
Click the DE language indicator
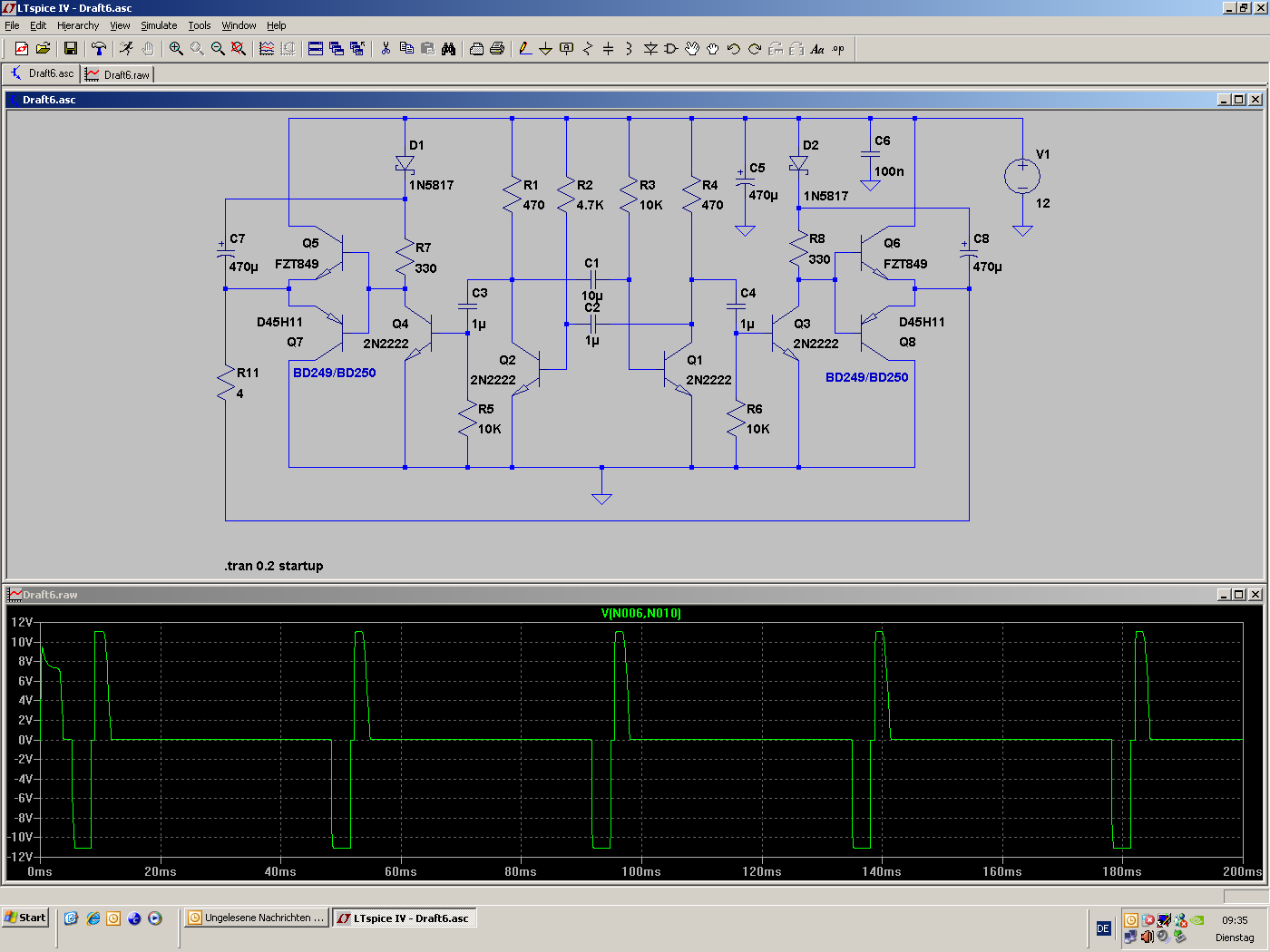1103,928
